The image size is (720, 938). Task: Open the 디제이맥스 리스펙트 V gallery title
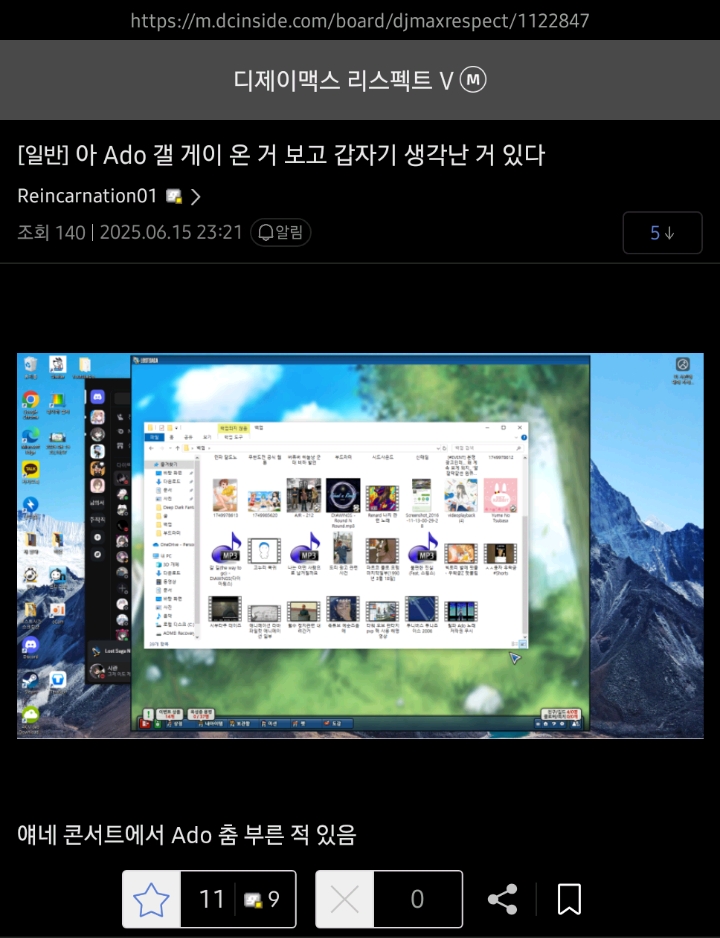pyautogui.click(x=343, y=80)
